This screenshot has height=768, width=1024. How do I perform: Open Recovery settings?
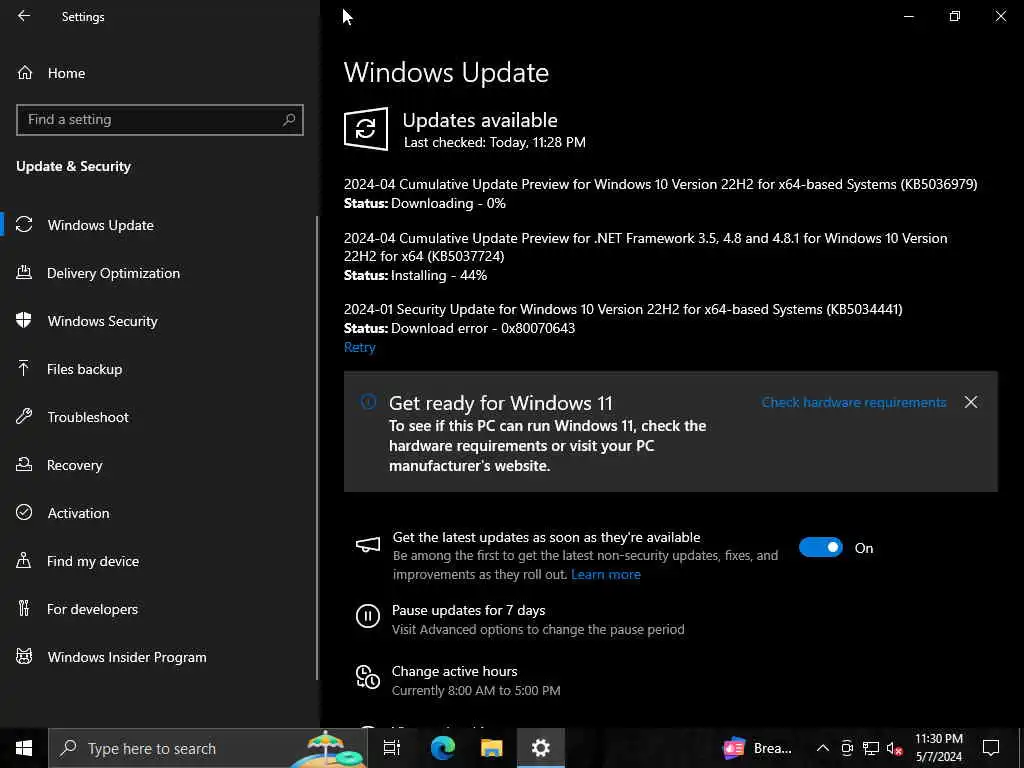point(74,465)
